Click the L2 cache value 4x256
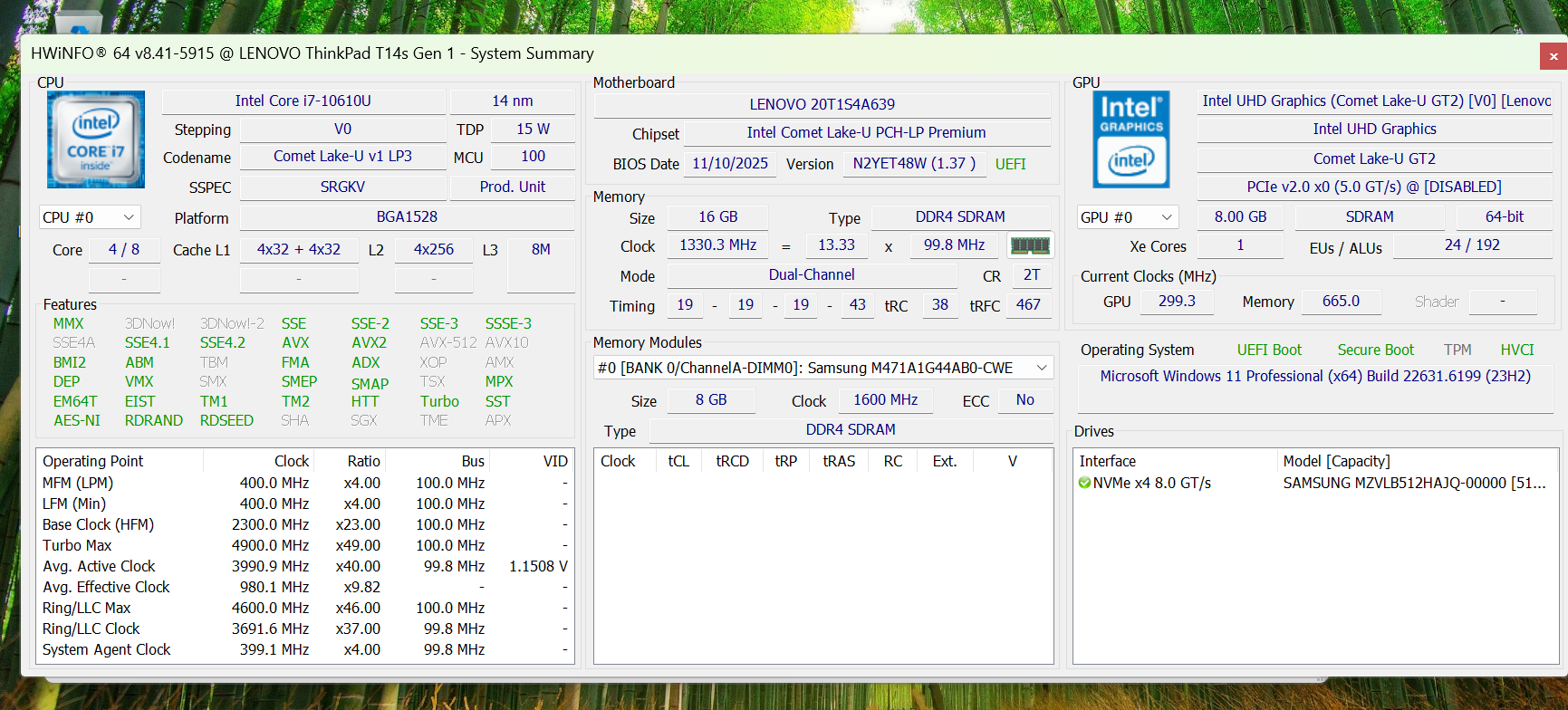Image resolution: width=1568 pixels, height=710 pixels. tap(434, 249)
